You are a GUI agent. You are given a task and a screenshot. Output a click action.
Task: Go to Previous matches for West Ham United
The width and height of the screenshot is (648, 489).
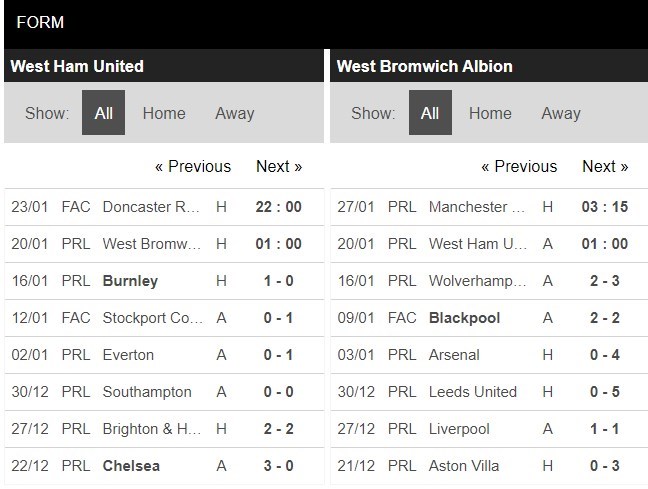(x=193, y=166)
